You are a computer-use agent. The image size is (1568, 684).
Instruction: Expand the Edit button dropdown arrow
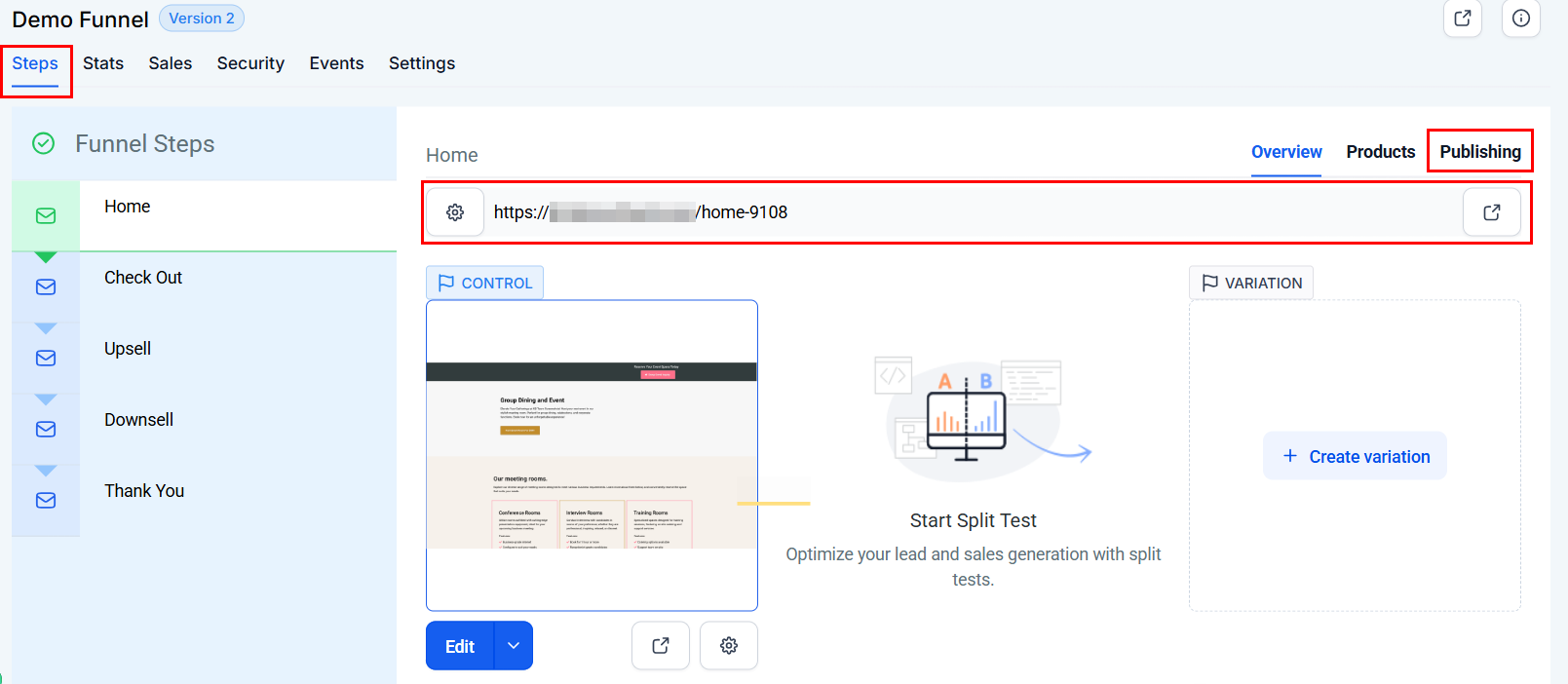point(514,646)
